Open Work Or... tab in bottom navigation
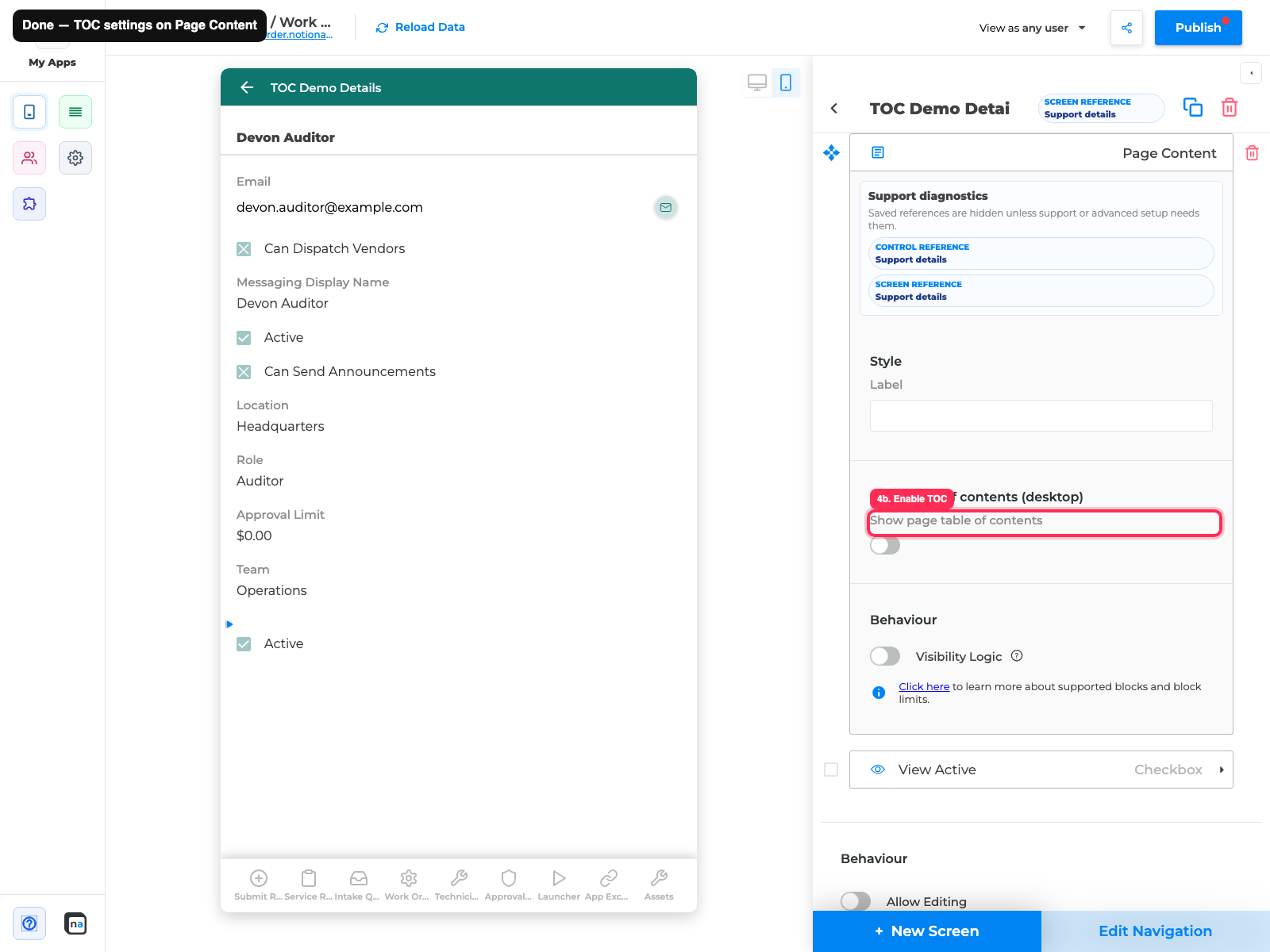The image size is (1270, 952). click(408, 885)
